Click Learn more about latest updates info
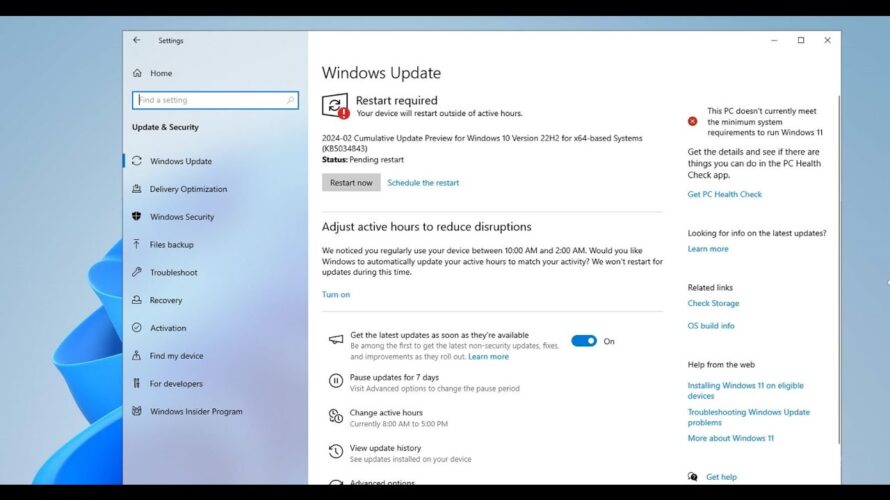 (x=708, y=249)
